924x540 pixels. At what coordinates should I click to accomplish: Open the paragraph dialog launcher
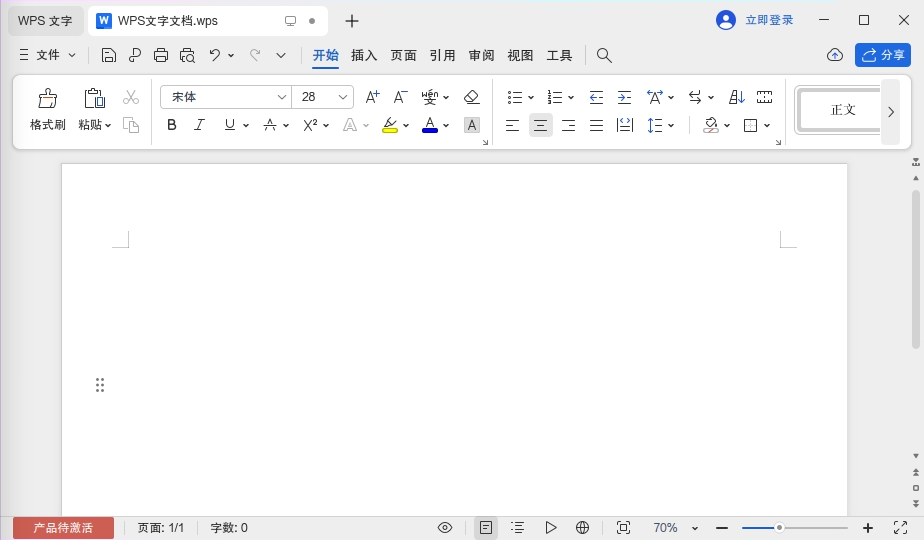pos(778,142)
